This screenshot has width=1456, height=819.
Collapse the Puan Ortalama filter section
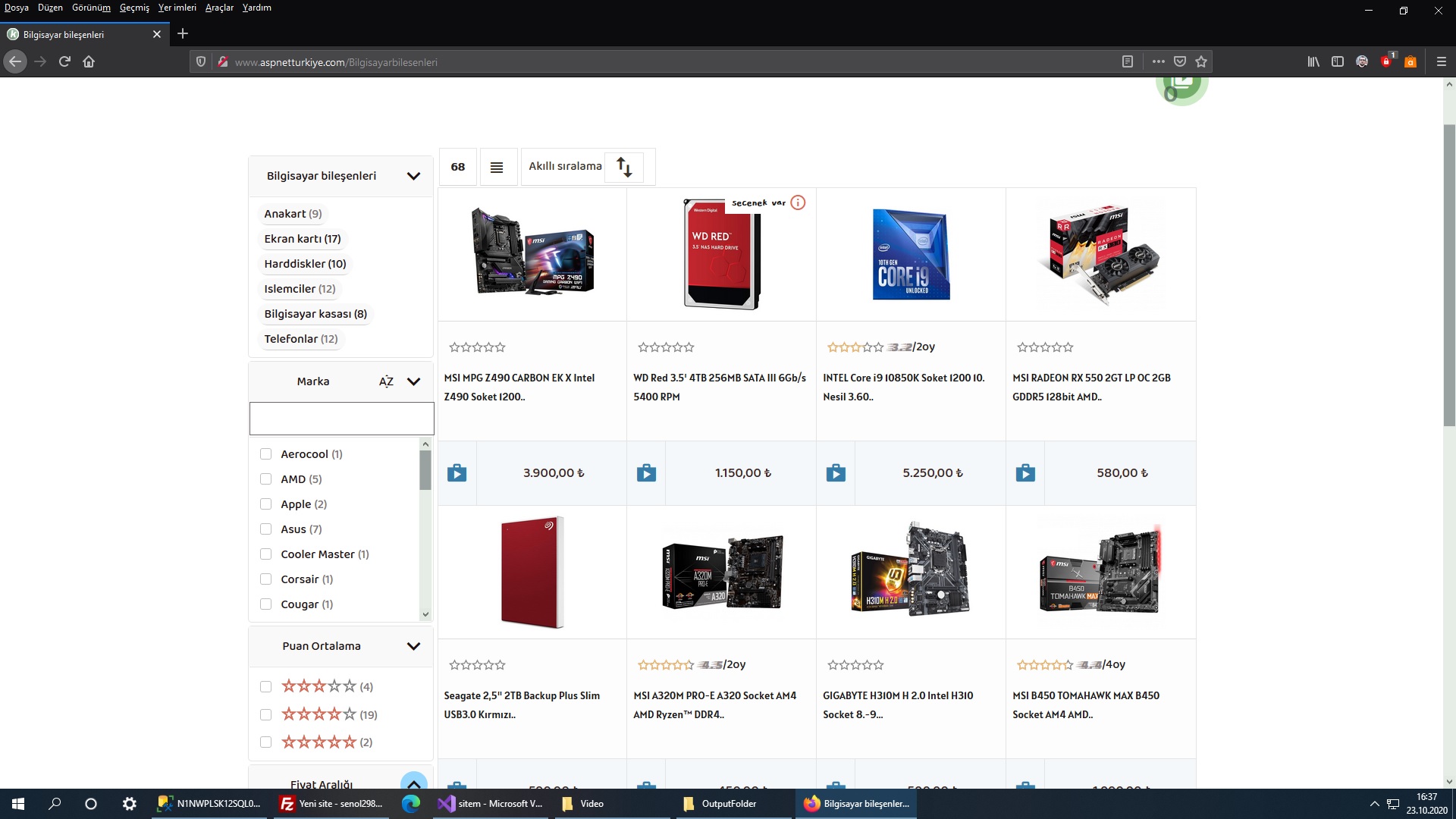[413, 646]
